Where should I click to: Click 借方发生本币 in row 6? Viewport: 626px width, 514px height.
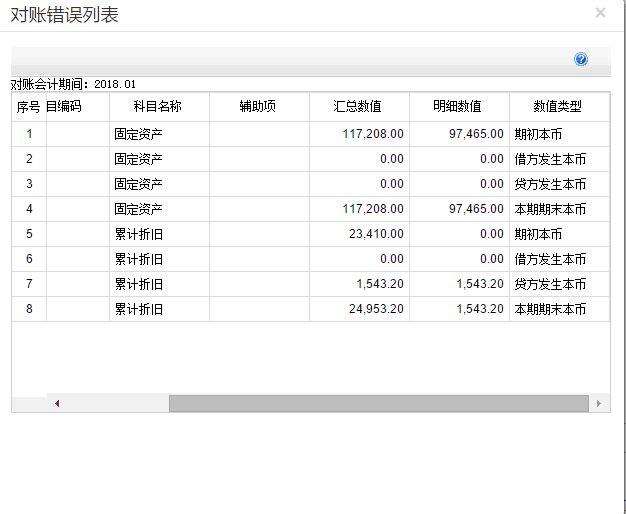coord(550,259)
